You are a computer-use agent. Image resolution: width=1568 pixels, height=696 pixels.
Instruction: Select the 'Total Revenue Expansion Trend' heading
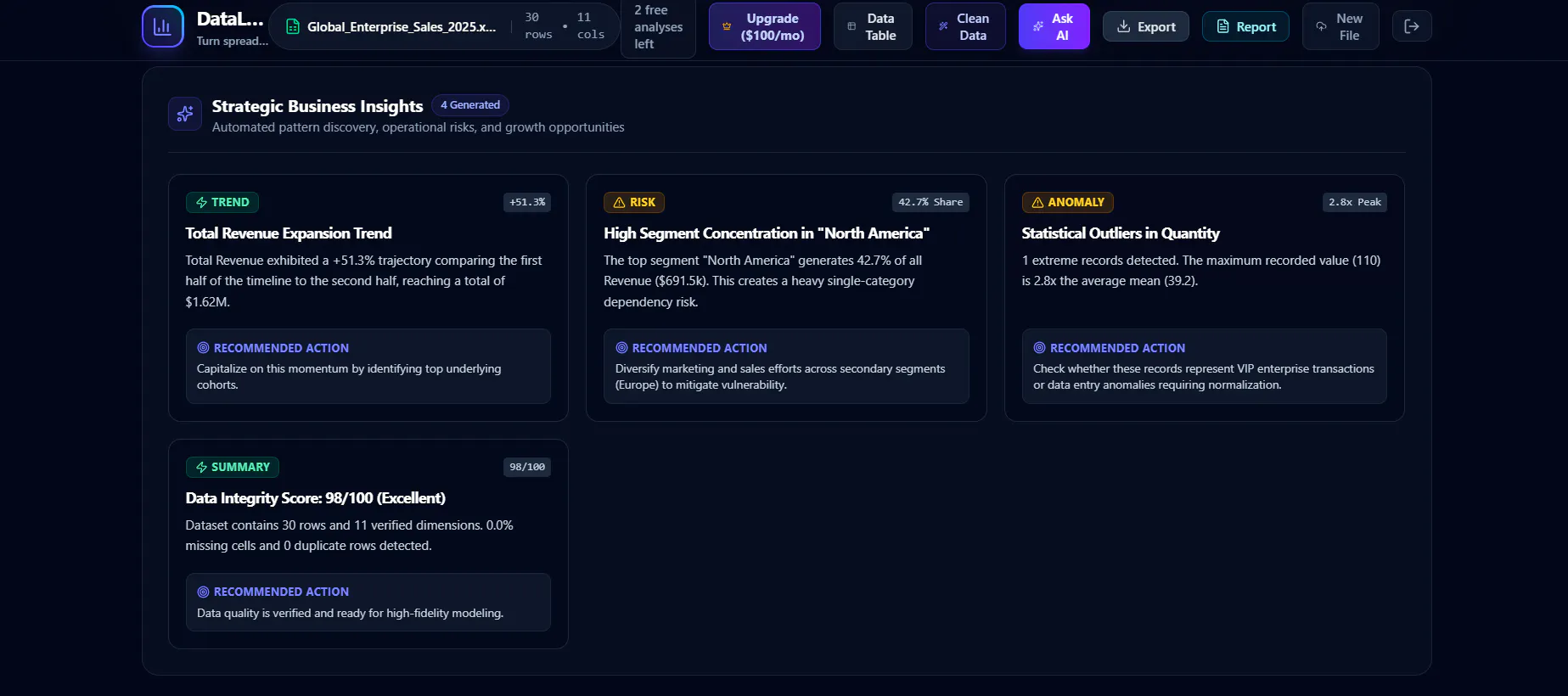[x=289, y=233]
